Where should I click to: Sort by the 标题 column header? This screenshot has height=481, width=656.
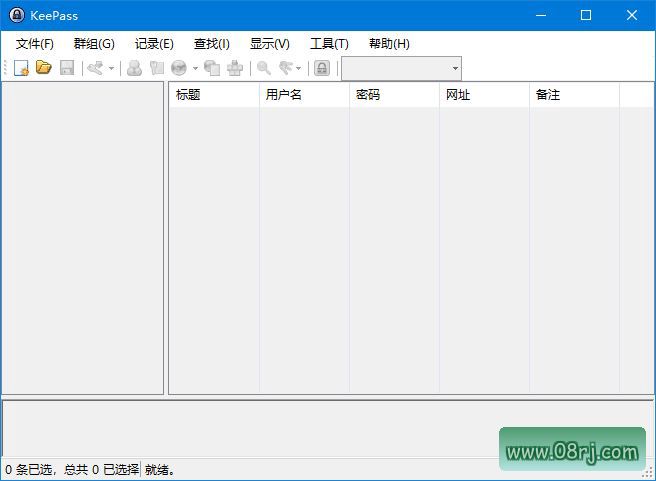click(214, 95)
